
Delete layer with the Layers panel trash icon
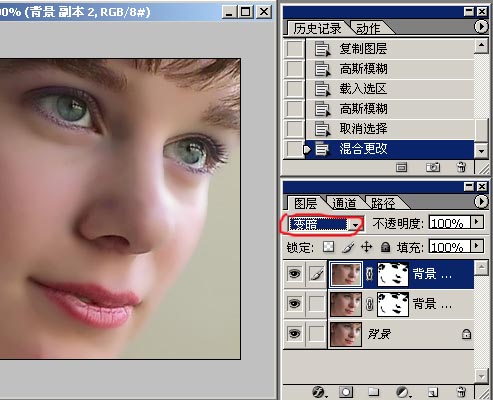(461, 392)
